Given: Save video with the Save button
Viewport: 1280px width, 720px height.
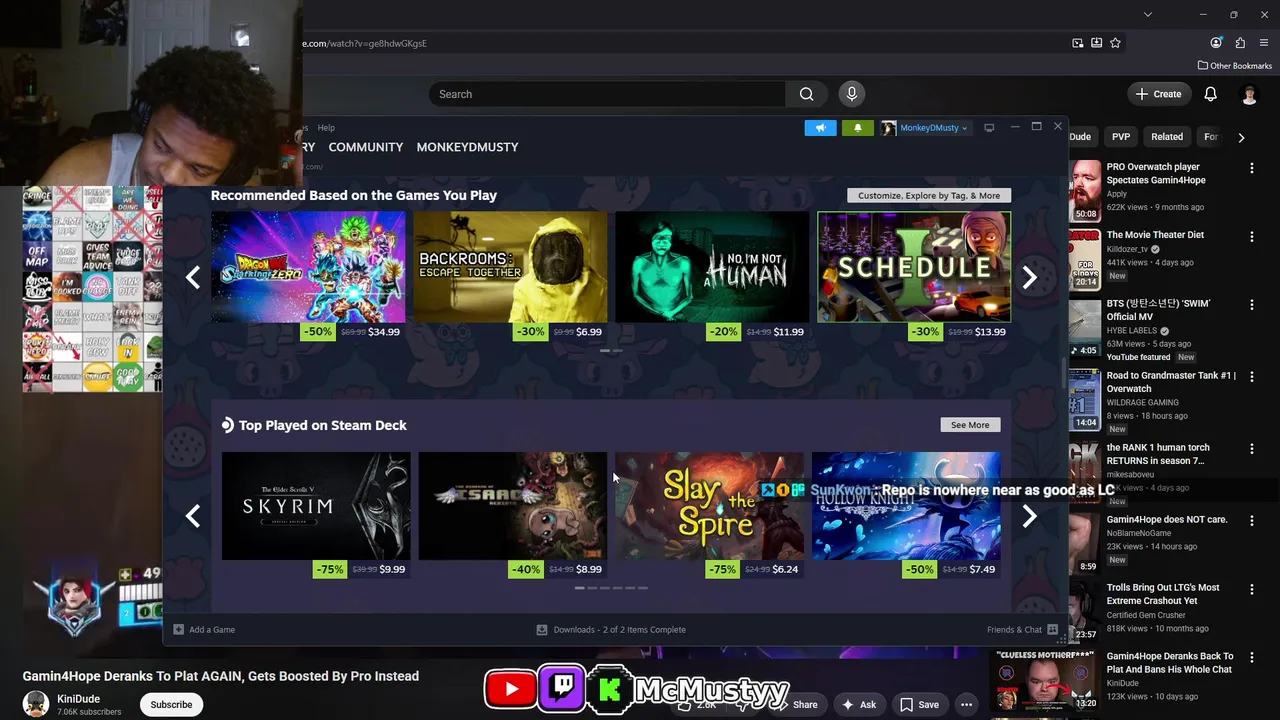Looking at the screenshot, I should click(918, 704).
